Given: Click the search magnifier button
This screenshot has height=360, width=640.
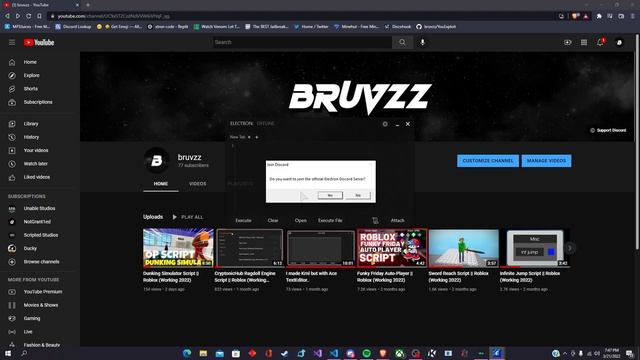Looking at the screenshot, I should pos(402,42).
